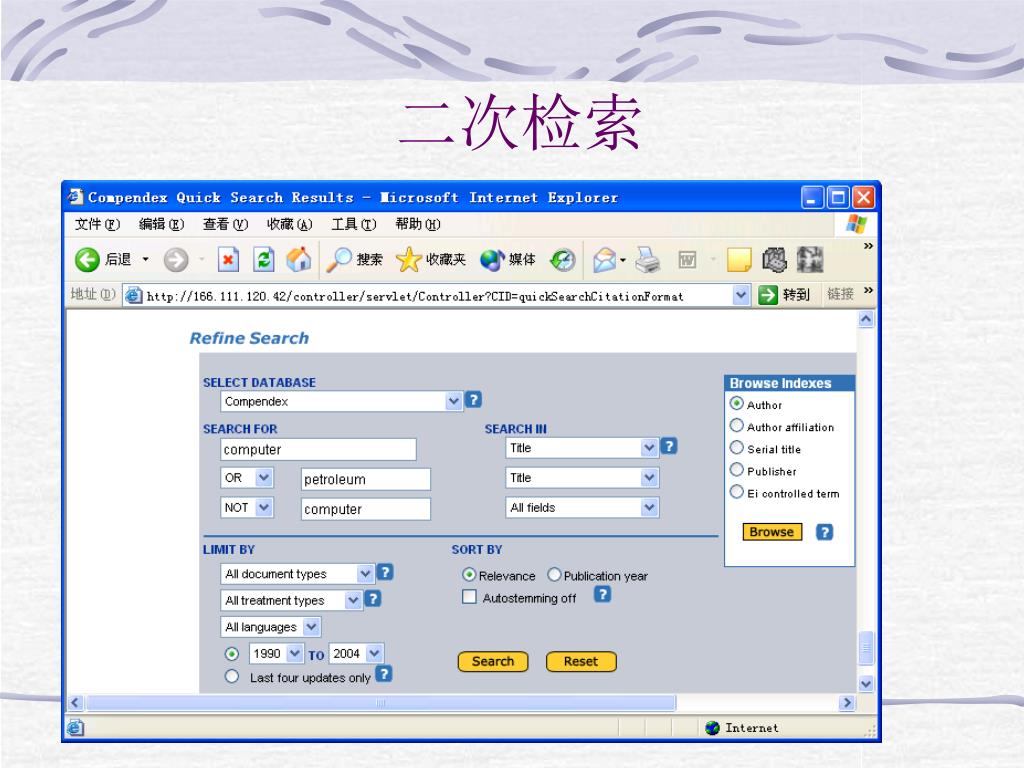Click the last film-strip toolbar icon
The width and height of the screenshot is (1024, 768).
click(810, 260)
